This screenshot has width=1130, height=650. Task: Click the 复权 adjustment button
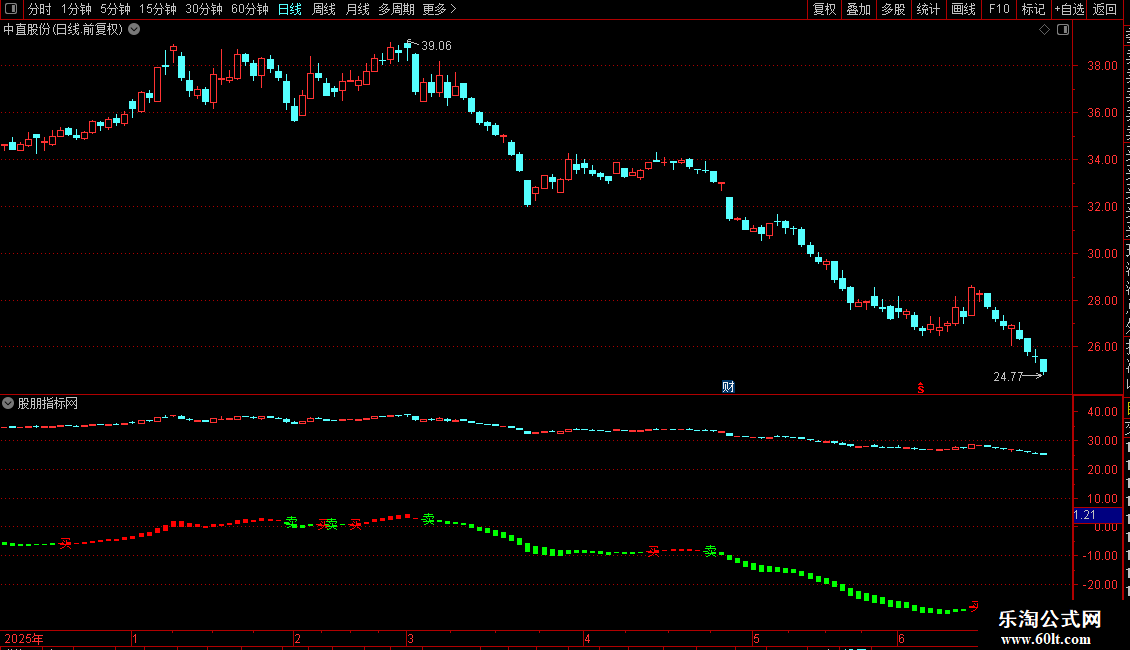[x=824, y=9]
